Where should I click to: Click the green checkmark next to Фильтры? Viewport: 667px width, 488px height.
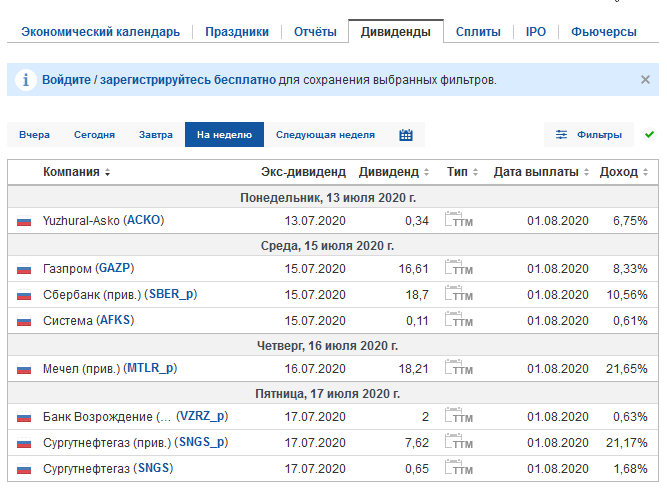pos(649,134)
